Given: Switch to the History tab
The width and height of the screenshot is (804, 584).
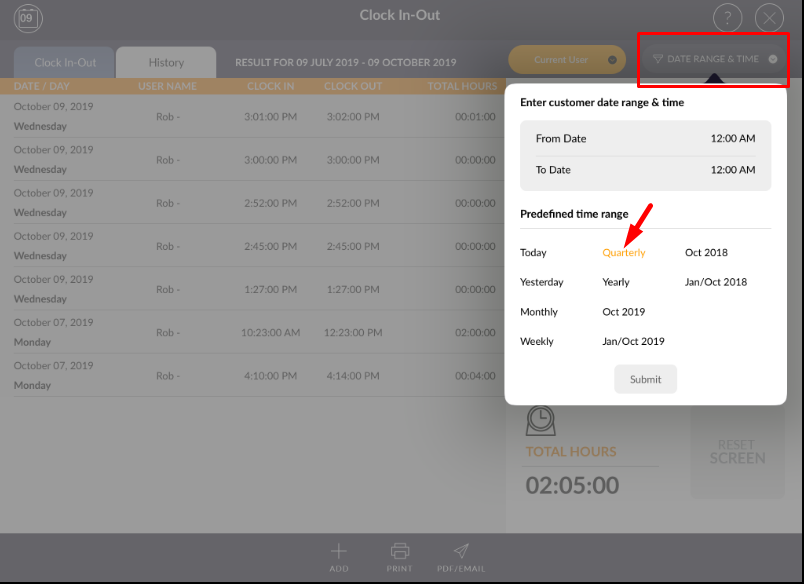Looking at the screenshot, I should pos(166,62).
